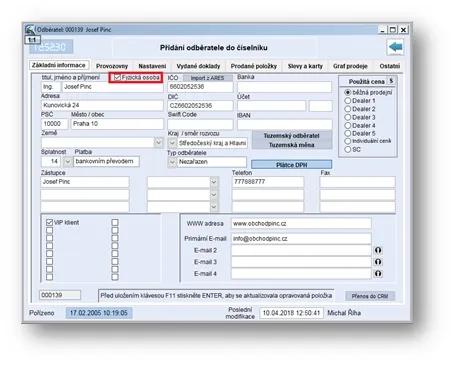This screenshot has height=366, width=455.
Task: Click the name field Josef Pinc
Action: [x=113, y=87]
